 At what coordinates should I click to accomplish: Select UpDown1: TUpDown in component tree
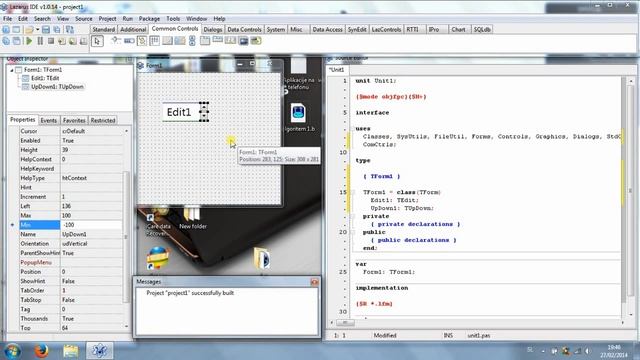coord(57,87)
